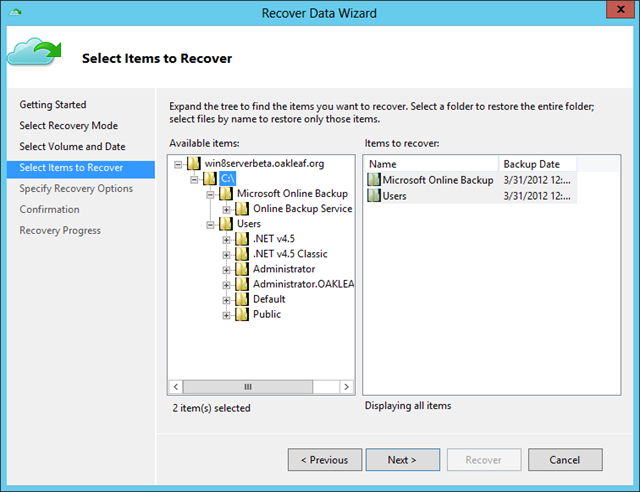Viewport: 640px width, 492px height.
Task: Cancel the Recover Data Wizard
Action: point(565,460)
